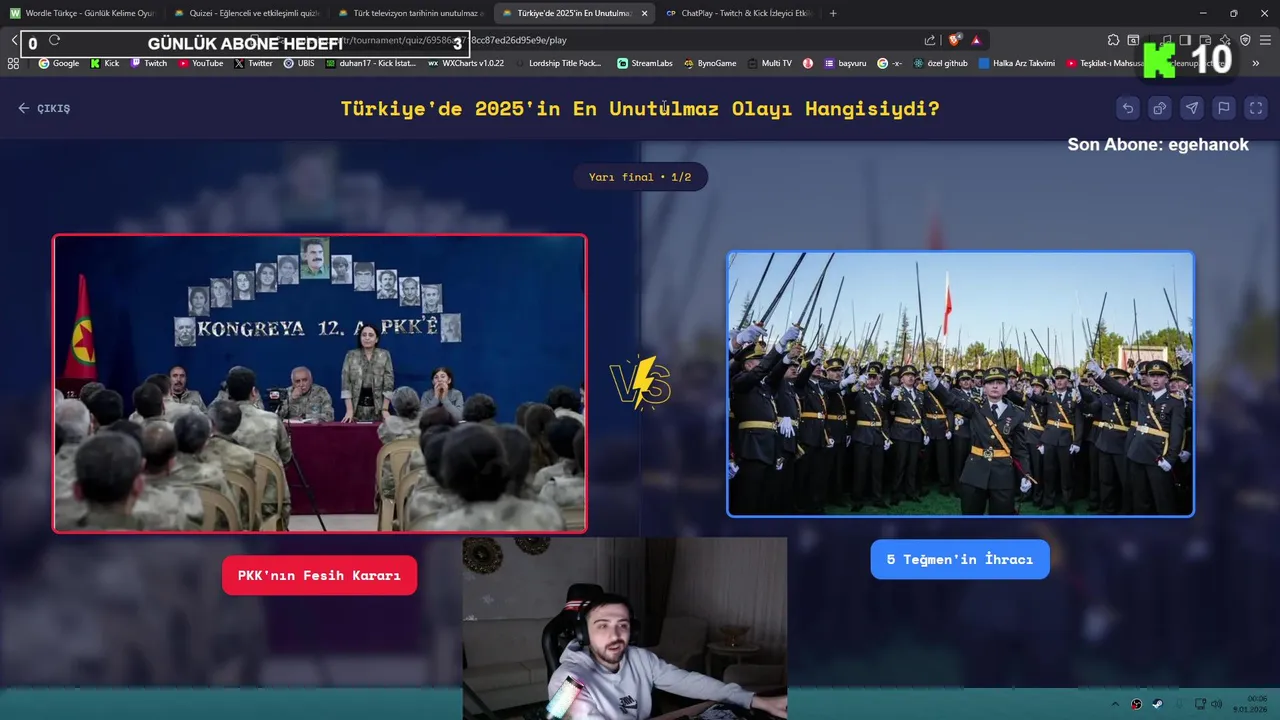This screenshot has height=720, width=1280.
Task: Switch to the Quizei Eğlenceli ve etkileşimli tab
Action: pyautogui.click(x=246, y=13)
